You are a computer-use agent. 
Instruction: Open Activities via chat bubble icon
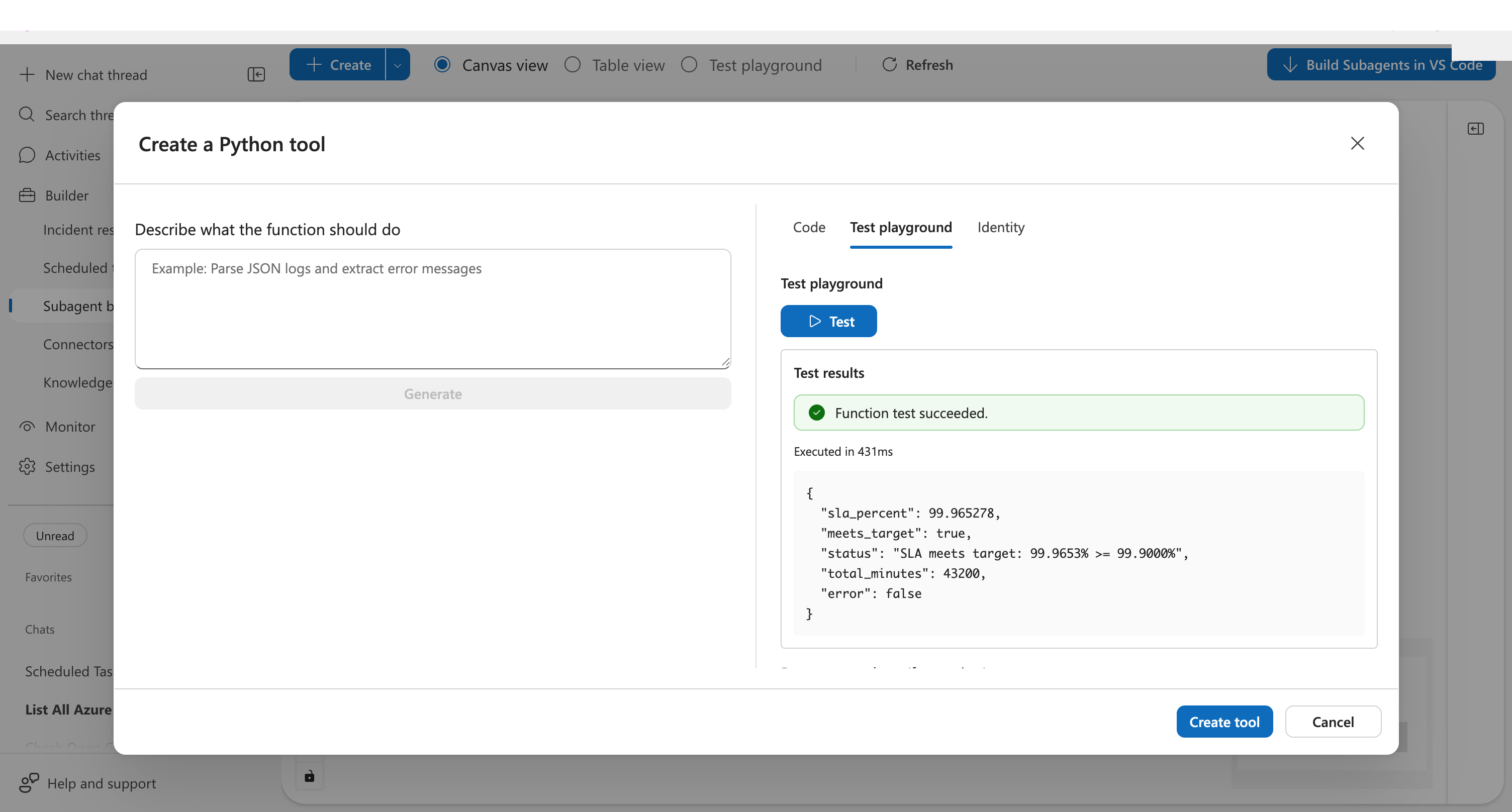(27, 155)
